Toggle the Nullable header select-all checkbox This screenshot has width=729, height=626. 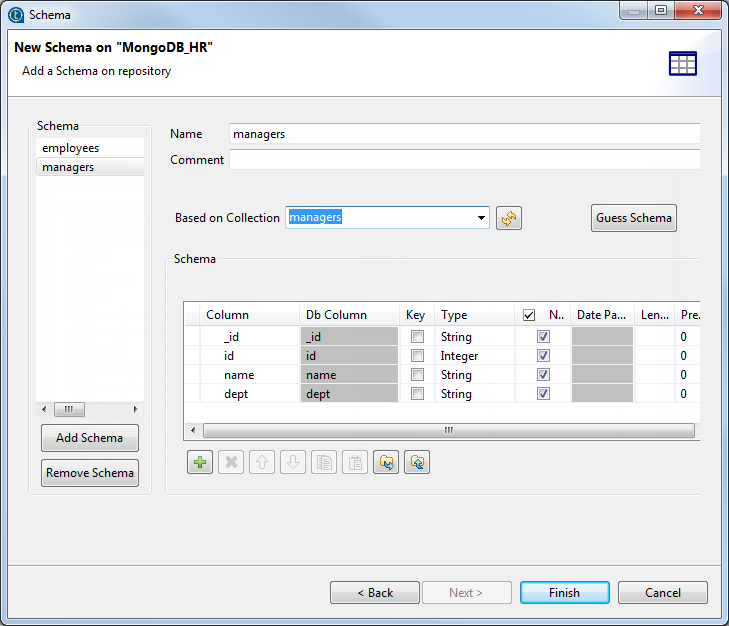pos(529,315)
